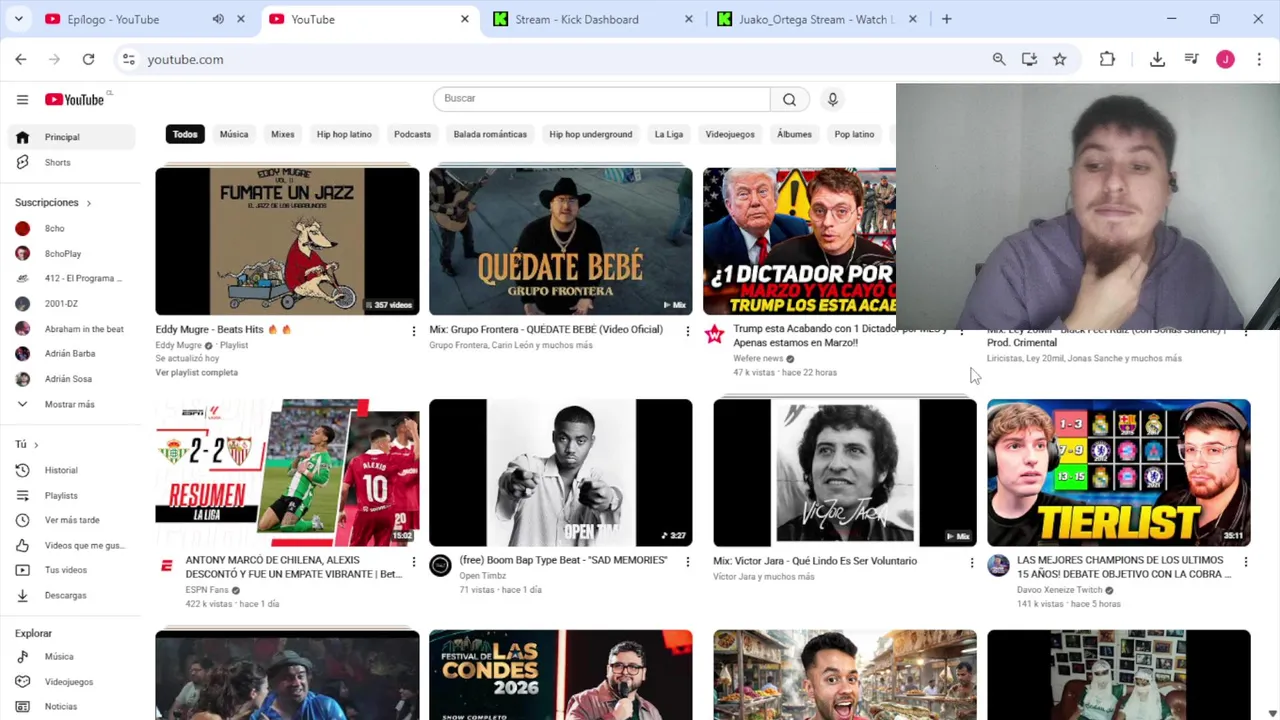Viewport: 1280px width, 720px height.
Task: Open options for Eddy Mugre - Beats Hits
Action: pos(413,331)
